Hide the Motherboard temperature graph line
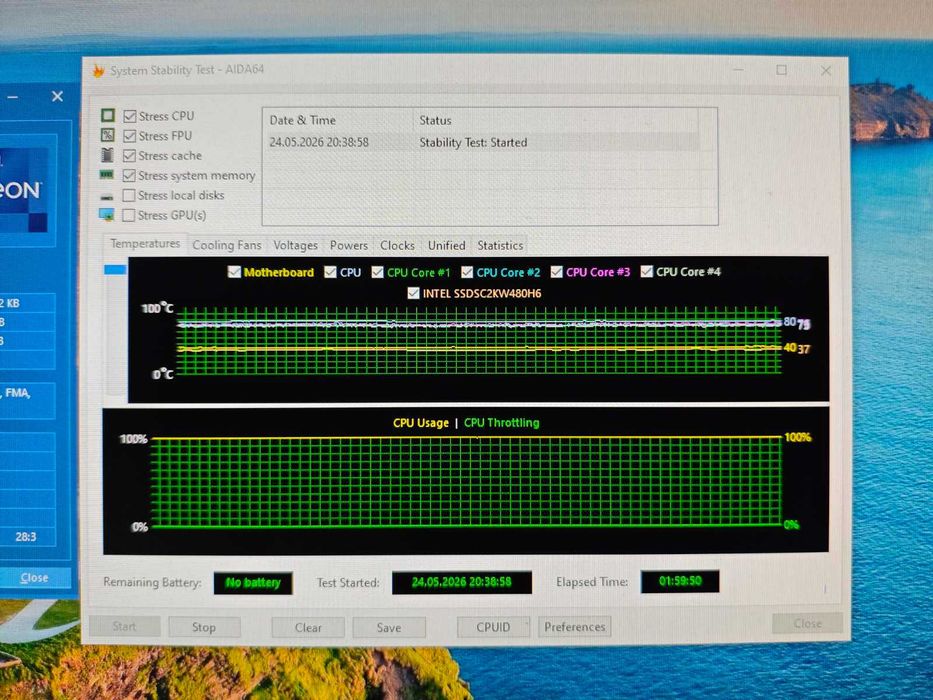Screen dimensions: 933x700 (x=234, y=272)
